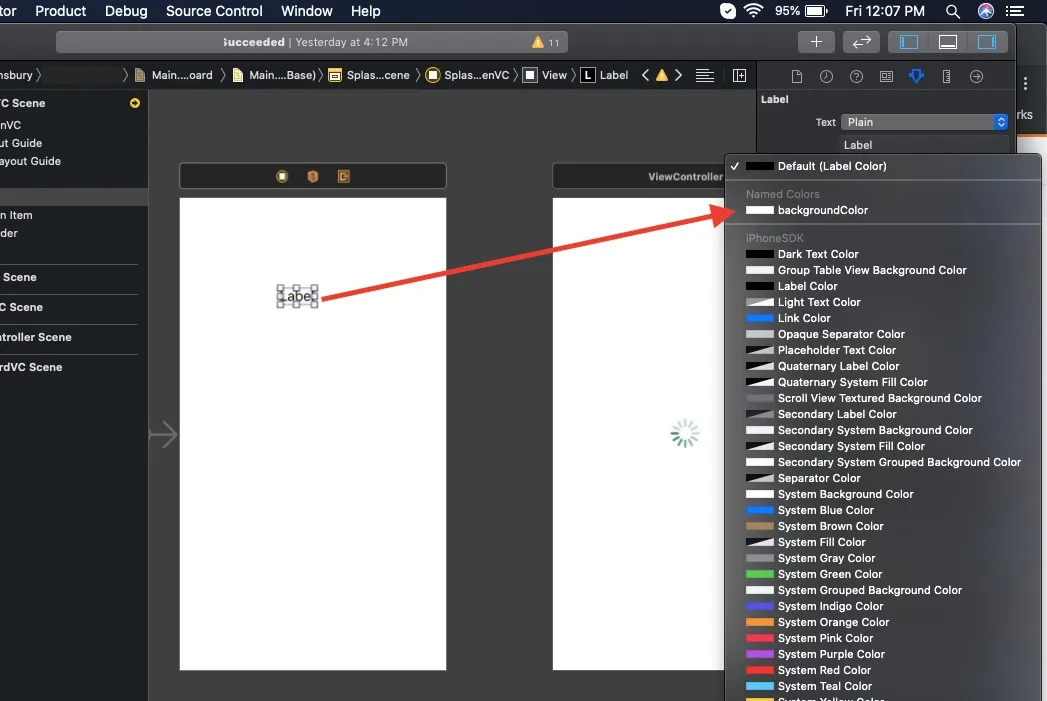Open the Text type Plain dropdown
The image size is (1047, 701).
pyautogui.click(x=924, y=122)
